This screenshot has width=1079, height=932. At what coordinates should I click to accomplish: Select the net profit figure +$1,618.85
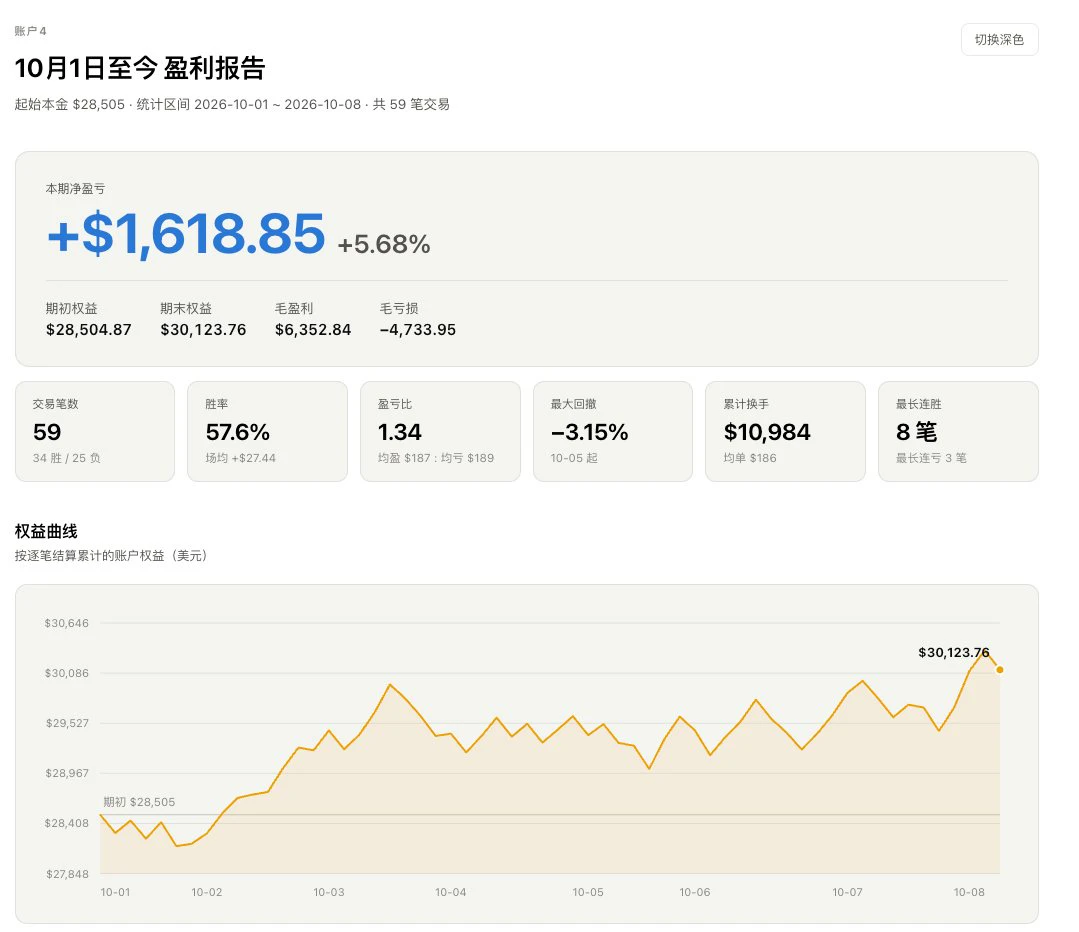(x=186, y=234)
